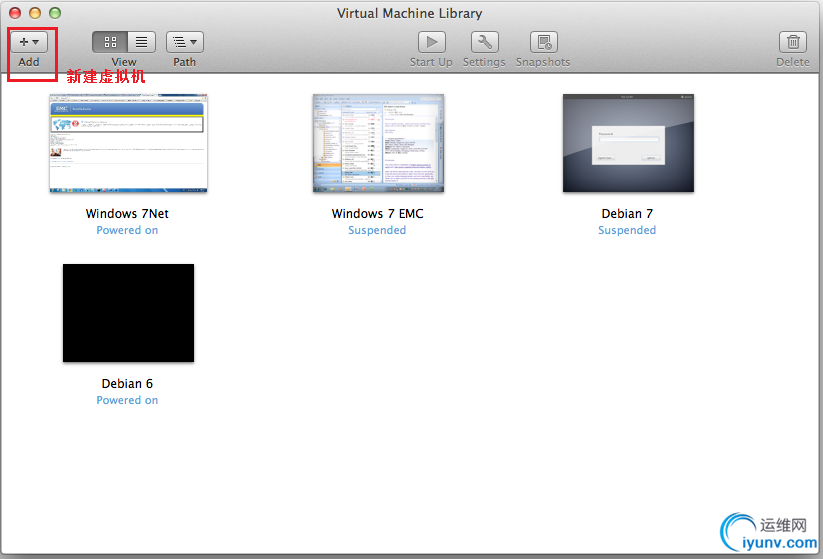Click the Delete trash icon
Viewport: 823px width, 559px height.
coord(793,42)
